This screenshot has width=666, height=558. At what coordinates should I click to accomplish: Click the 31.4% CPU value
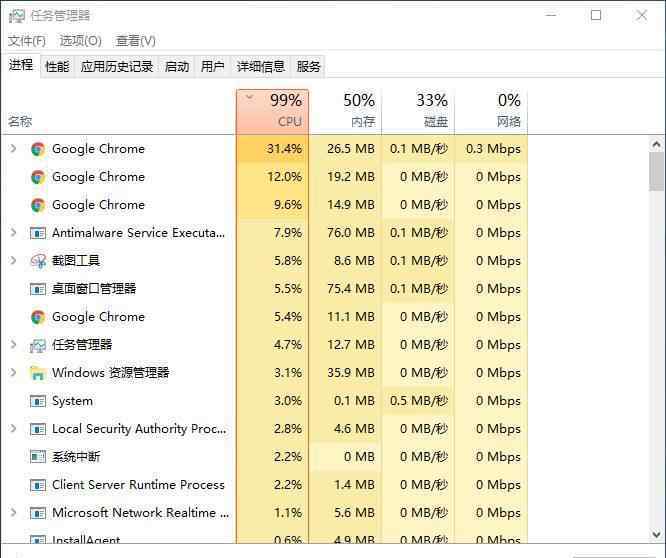pos(284,149)
